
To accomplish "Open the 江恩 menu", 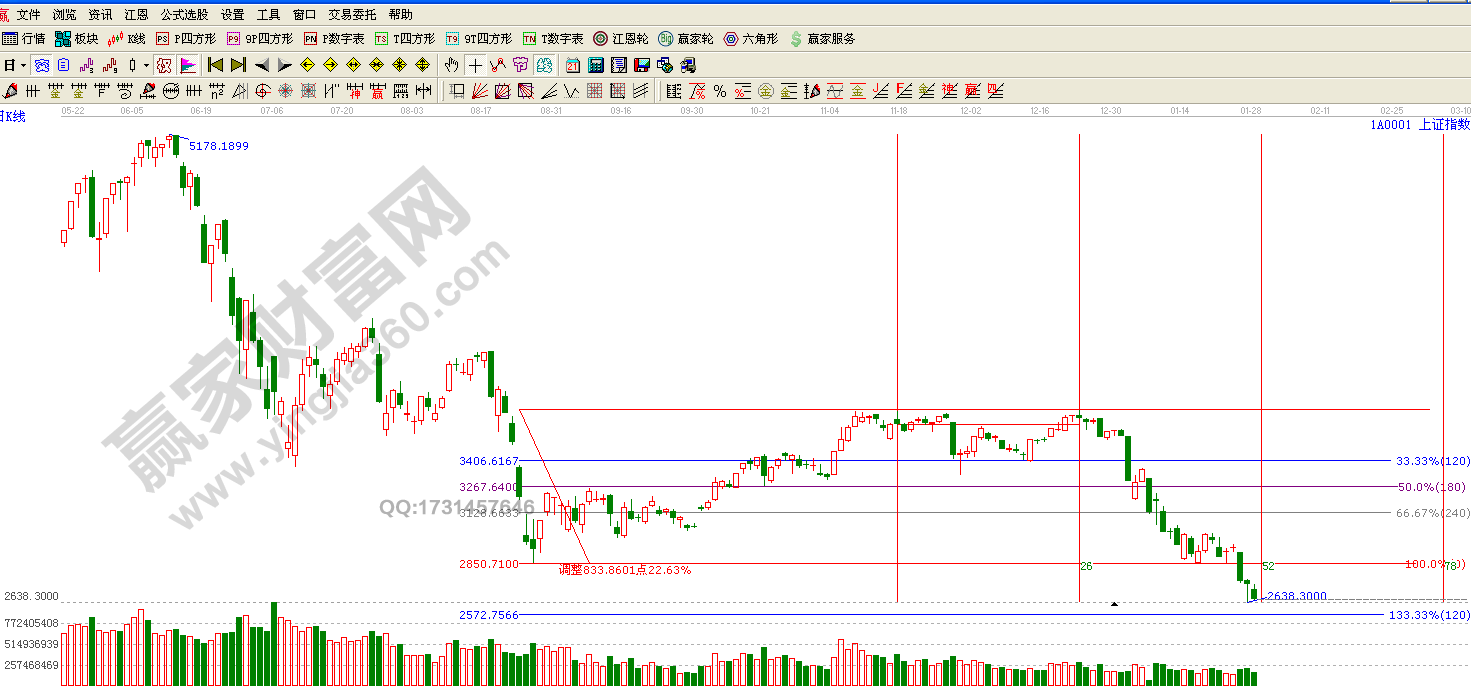I will click(136, 15).
